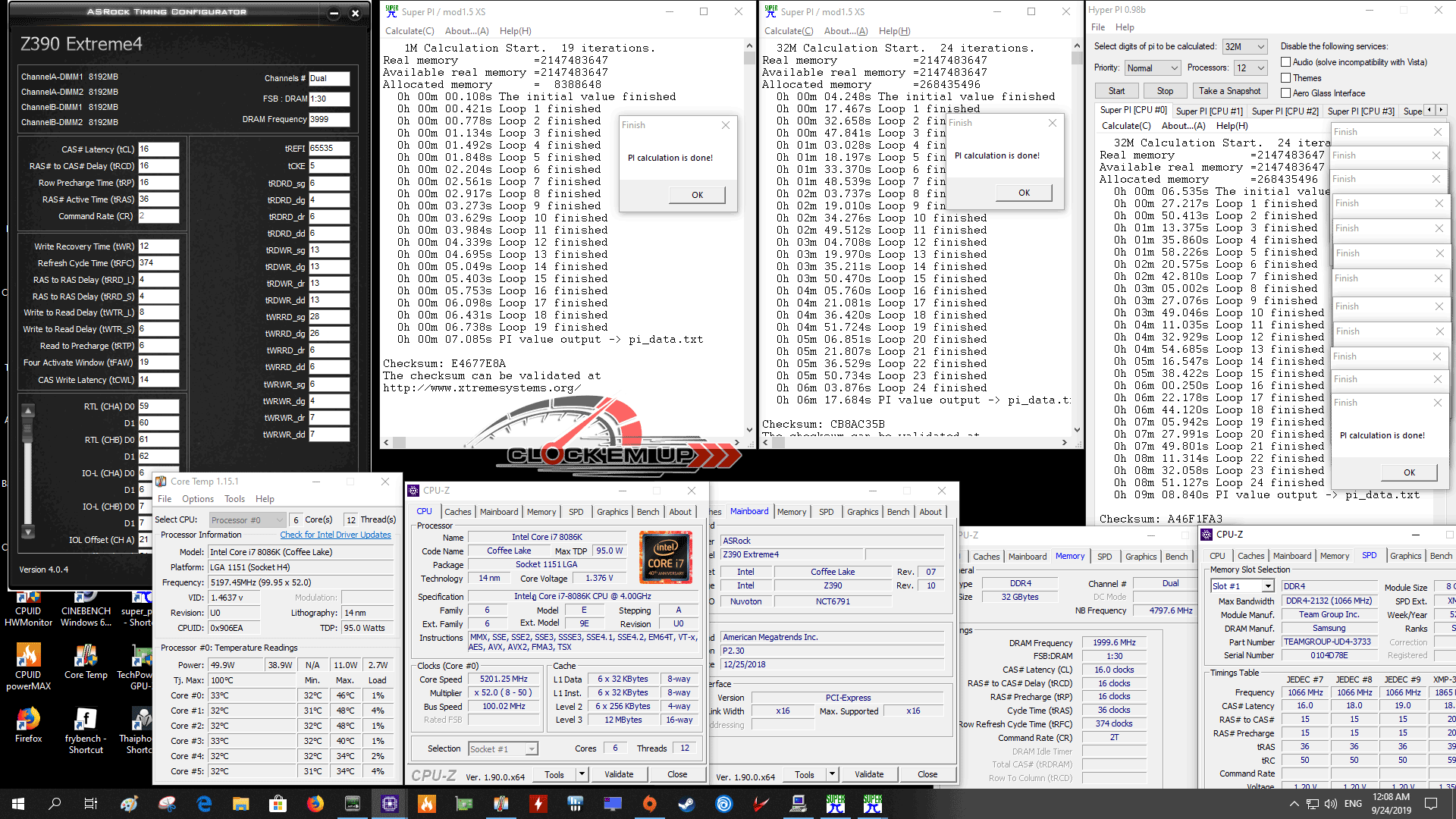
Task: Open the Origin taskbar icon
Action: [x=649, y=804]
